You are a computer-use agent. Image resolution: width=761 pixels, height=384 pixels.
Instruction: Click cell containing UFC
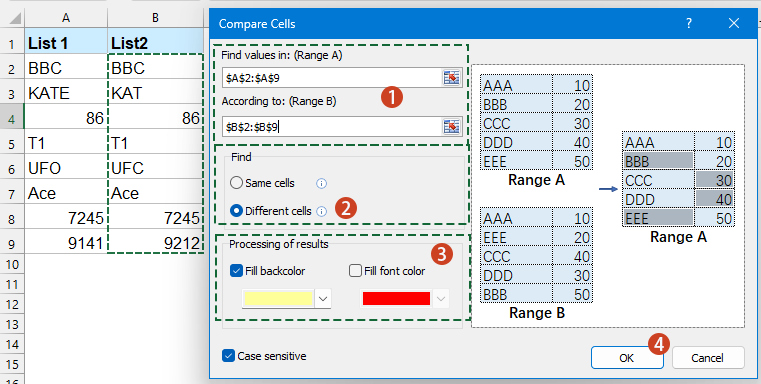(x=155, y=168)
